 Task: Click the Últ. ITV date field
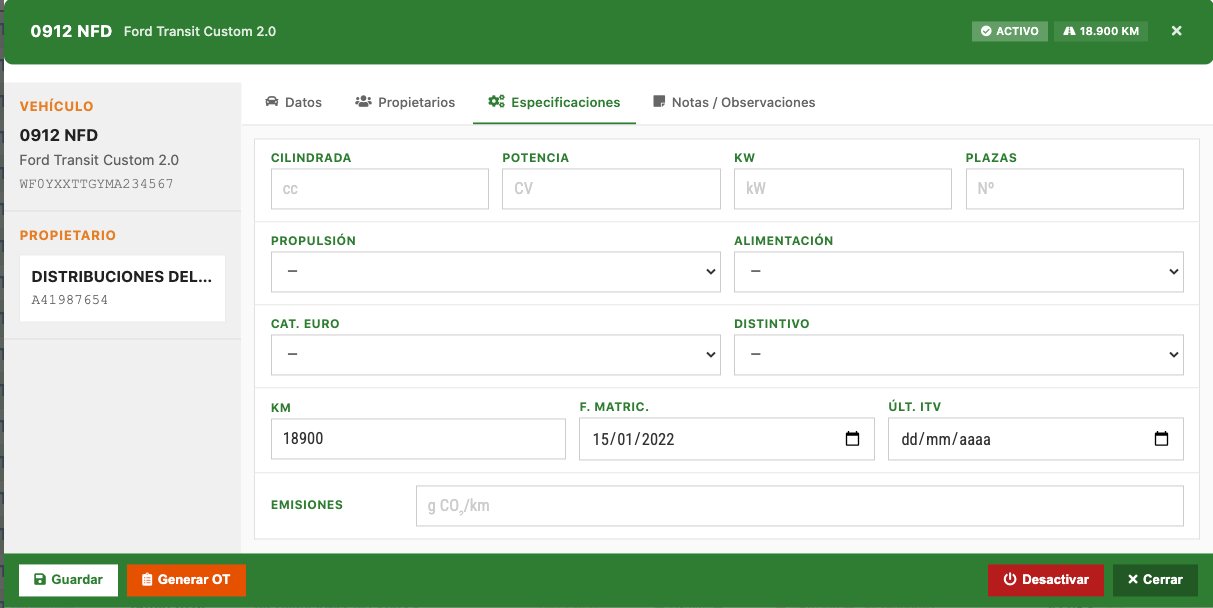(x=1036, y=438)
